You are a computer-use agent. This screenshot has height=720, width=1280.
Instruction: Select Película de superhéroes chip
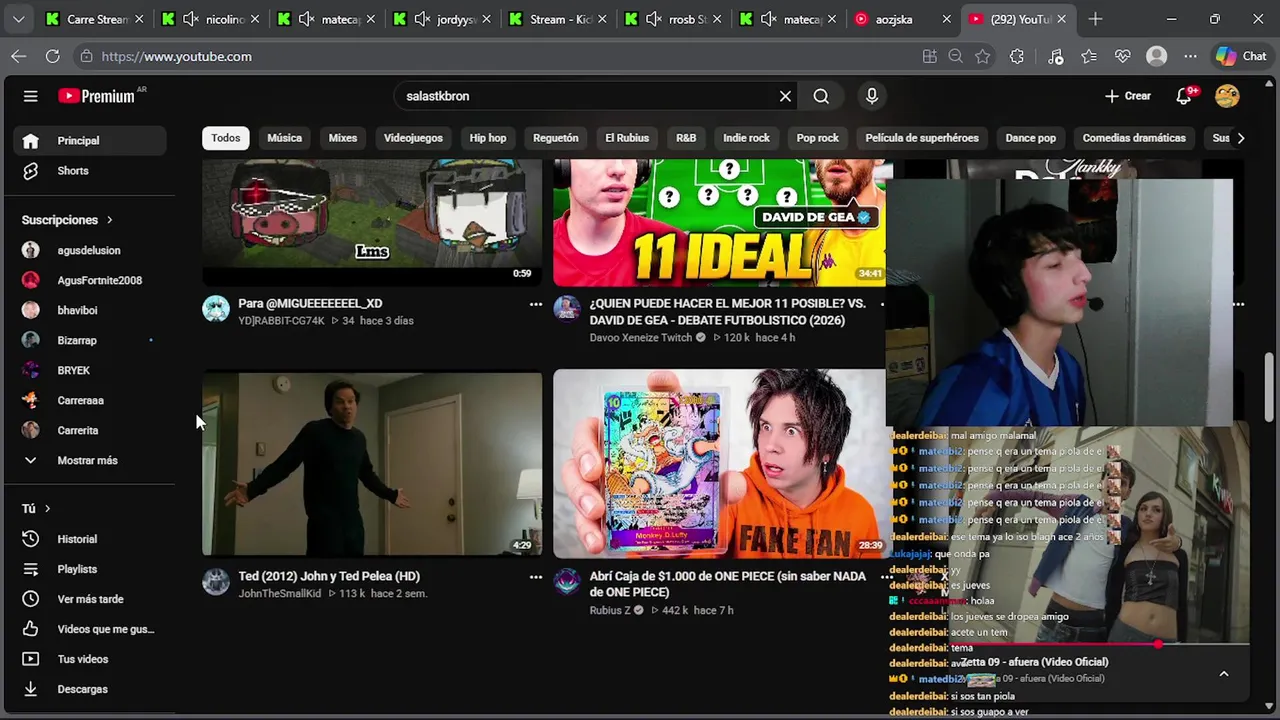(922, 138)
